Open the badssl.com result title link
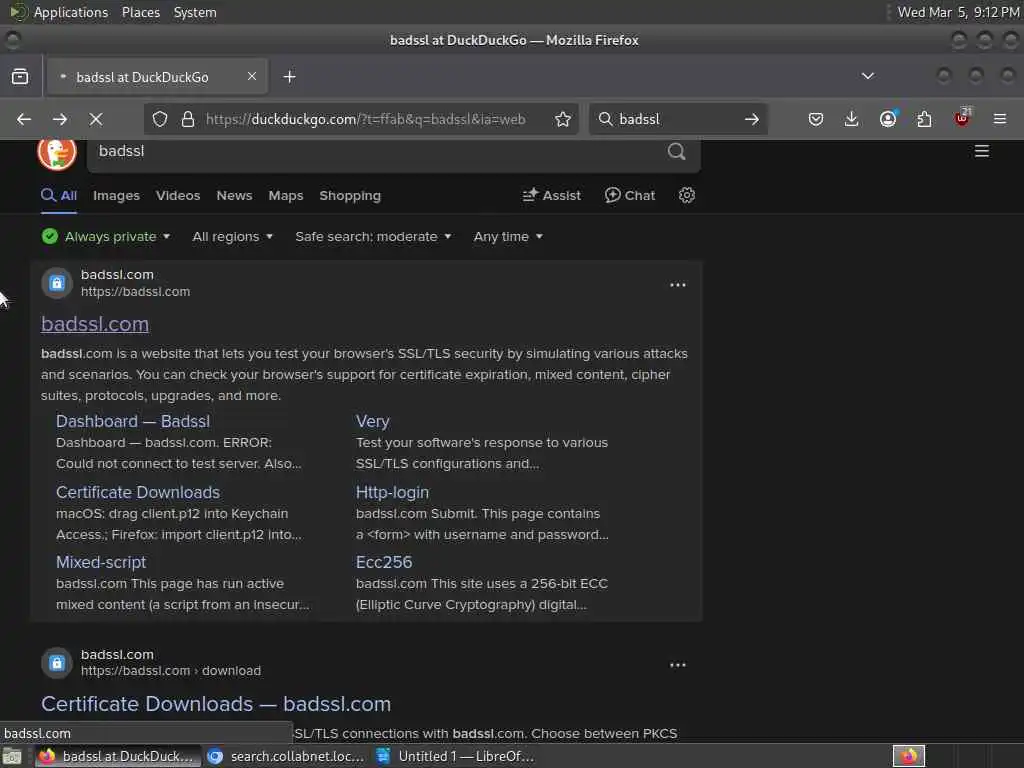Viewport: 1024px width, 768px height. click(95, 324)
